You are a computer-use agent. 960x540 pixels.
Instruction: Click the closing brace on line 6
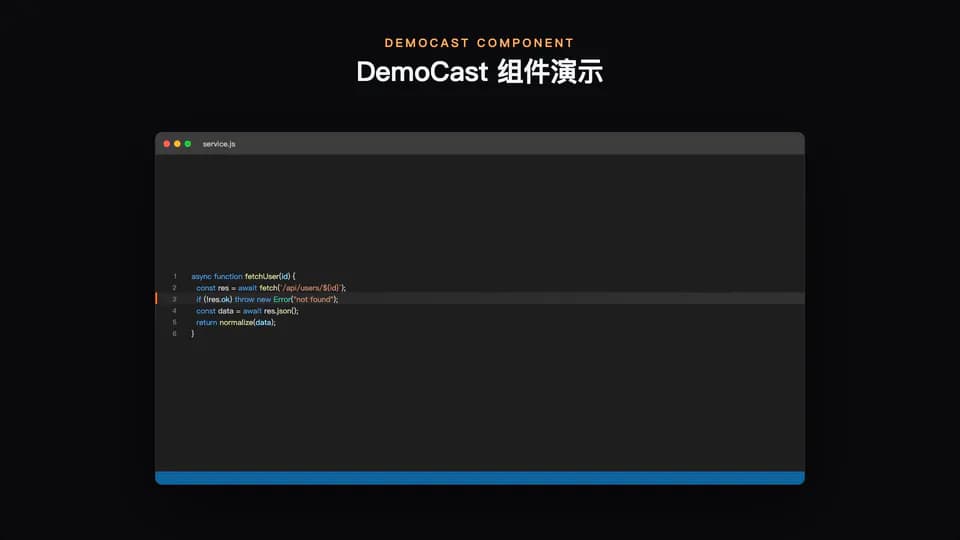pos(193,334)
